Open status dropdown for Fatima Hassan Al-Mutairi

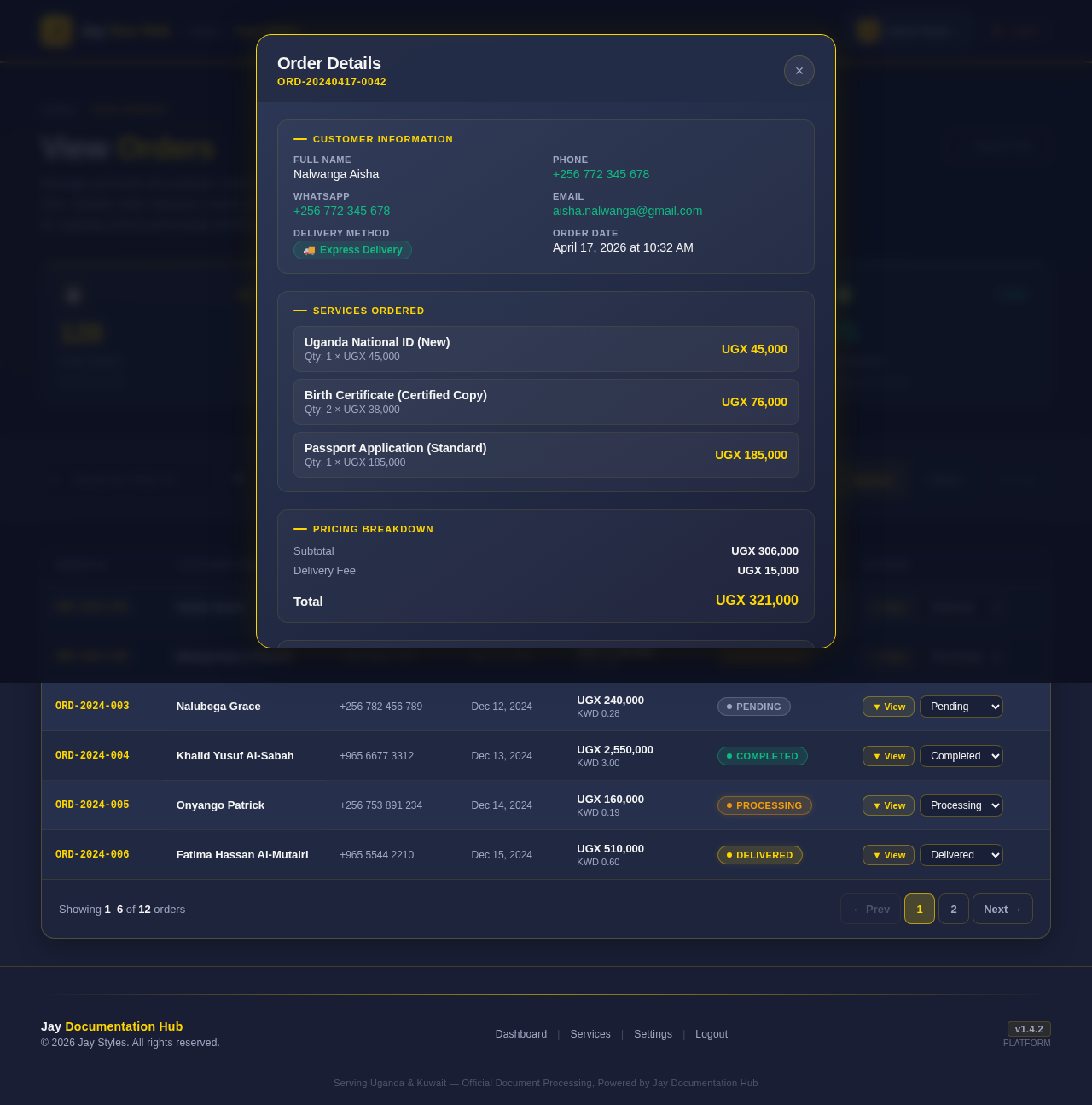pos(961,855)
